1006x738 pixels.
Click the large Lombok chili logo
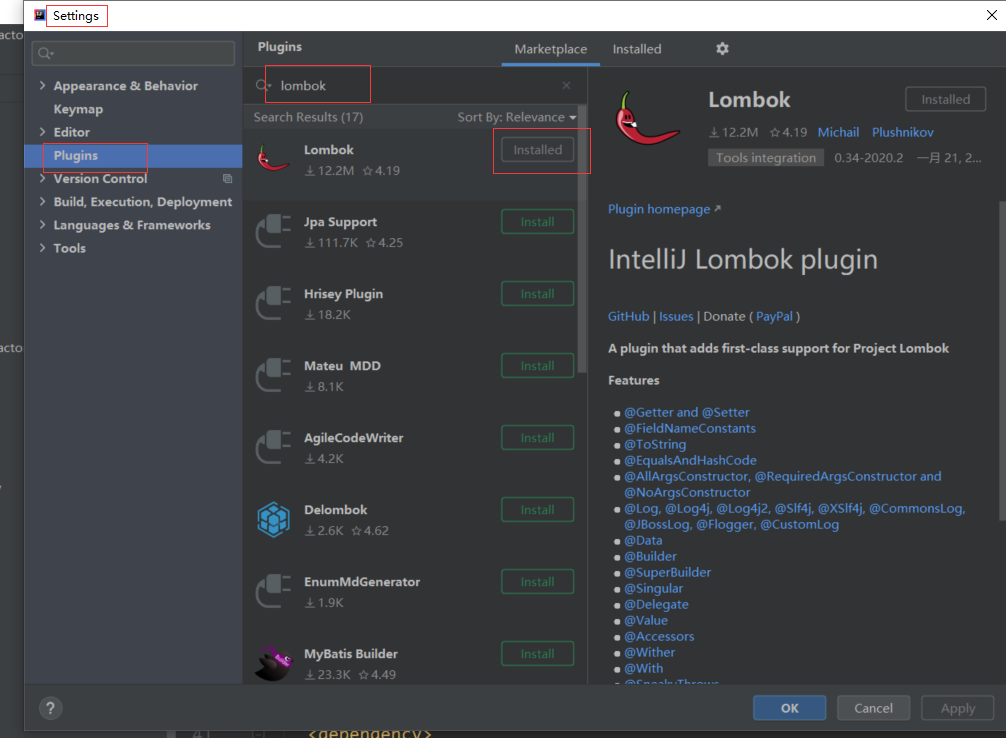click(646, 118)
